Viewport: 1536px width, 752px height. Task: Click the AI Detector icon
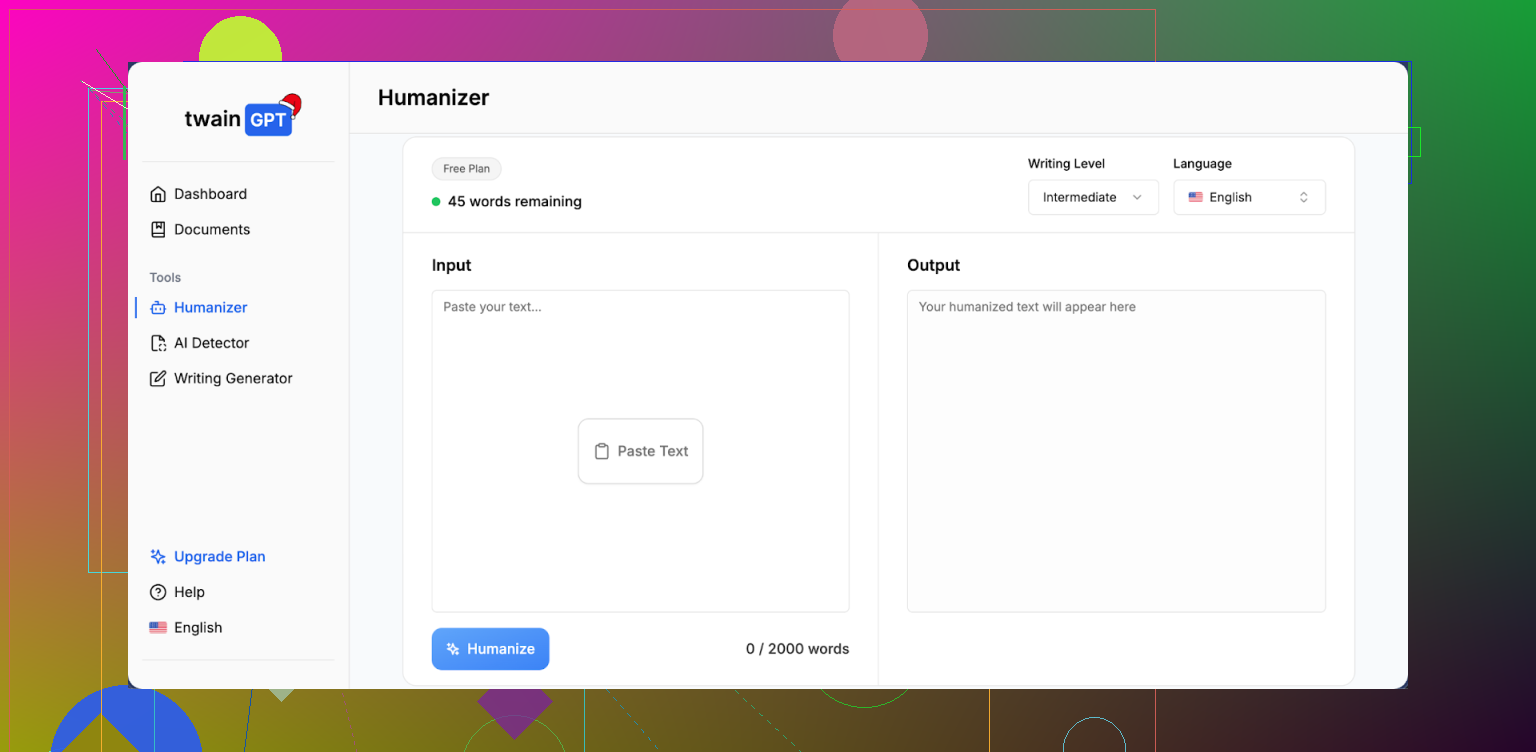point(158,343)
